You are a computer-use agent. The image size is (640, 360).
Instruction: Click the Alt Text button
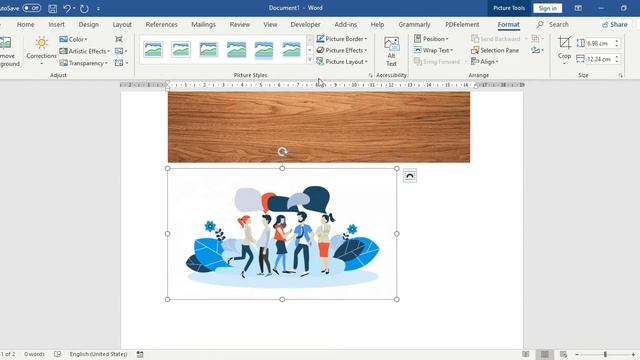[391, 51]
